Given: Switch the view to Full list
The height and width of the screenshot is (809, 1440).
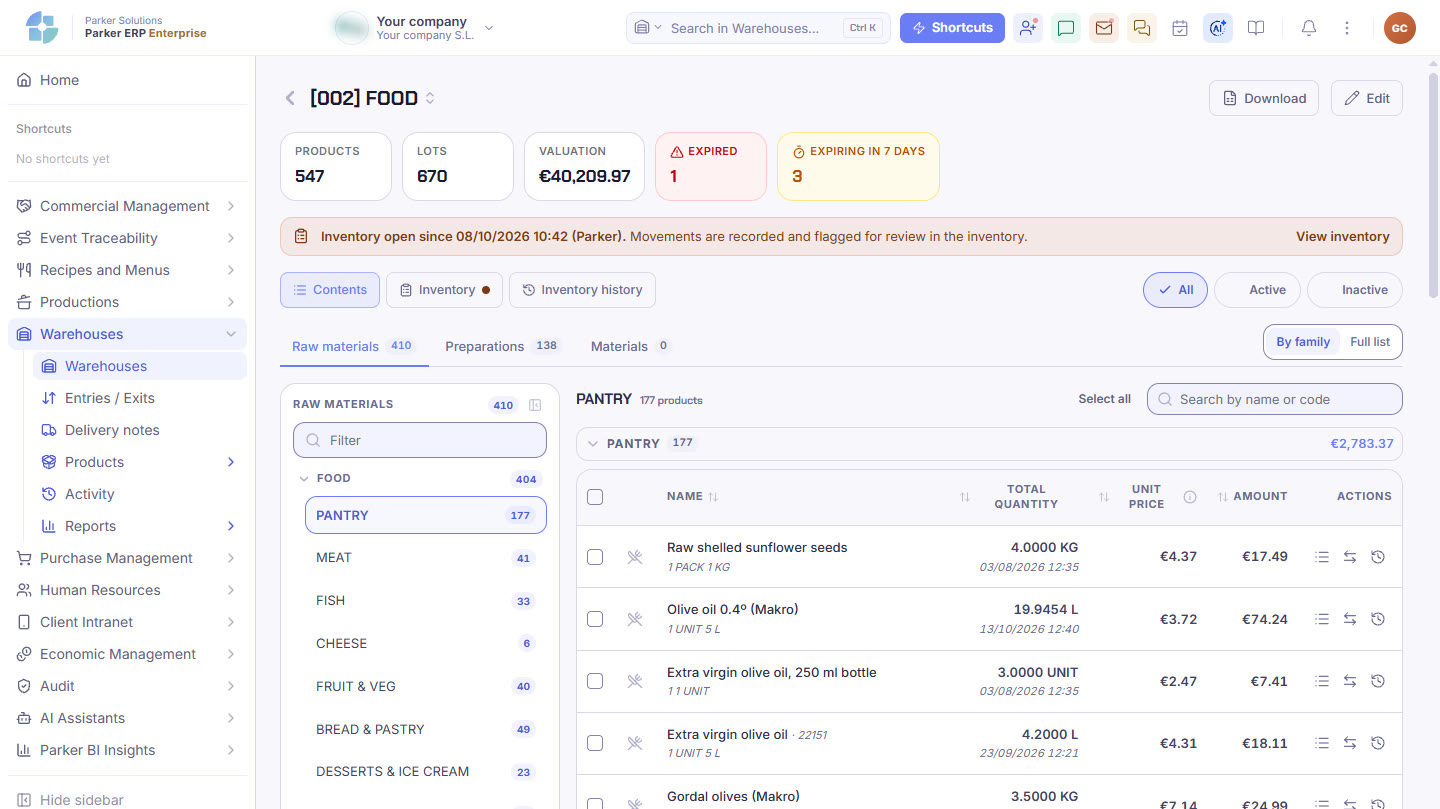Looking at the screenshot, I should click(1370, 342).
